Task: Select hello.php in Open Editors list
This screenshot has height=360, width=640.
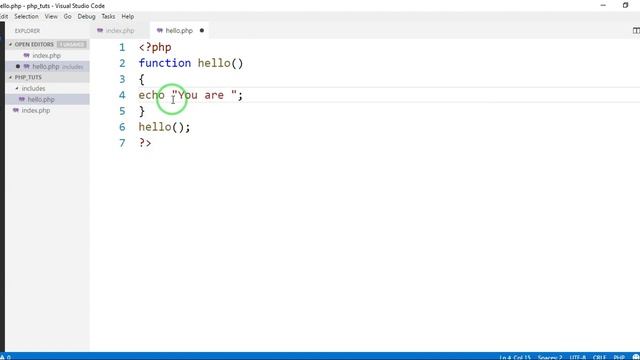Action: point(47,67)
